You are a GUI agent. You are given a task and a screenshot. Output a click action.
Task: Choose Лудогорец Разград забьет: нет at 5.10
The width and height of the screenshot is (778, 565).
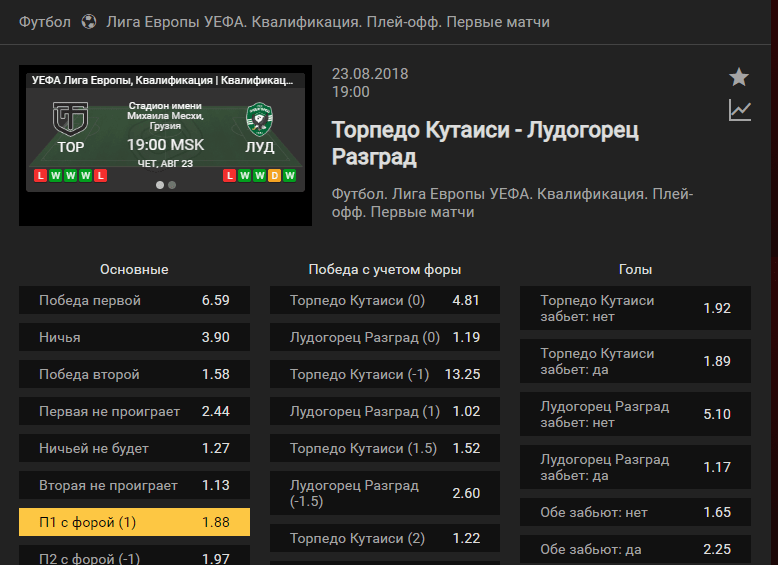636,414
